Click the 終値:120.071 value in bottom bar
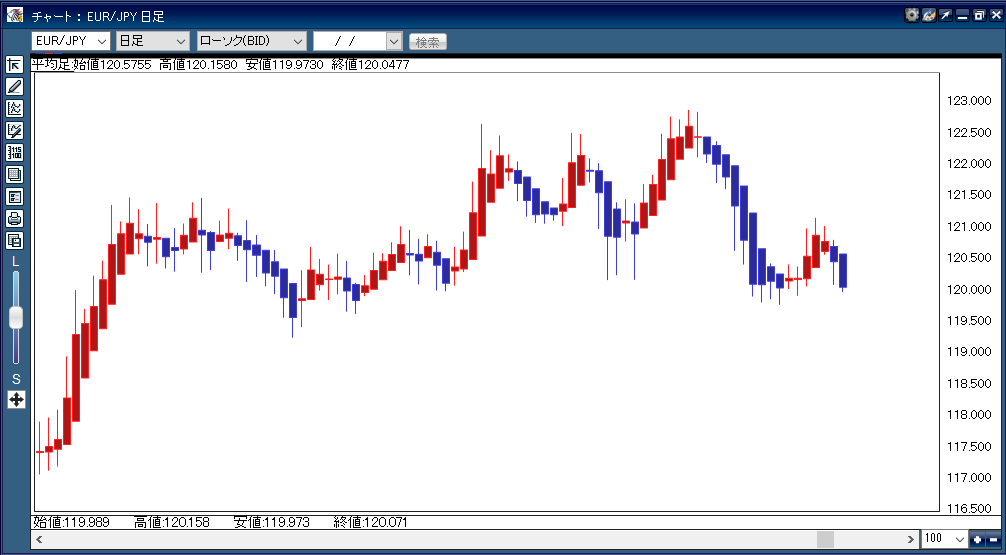1006x555 pixels. tap(371, 522)
